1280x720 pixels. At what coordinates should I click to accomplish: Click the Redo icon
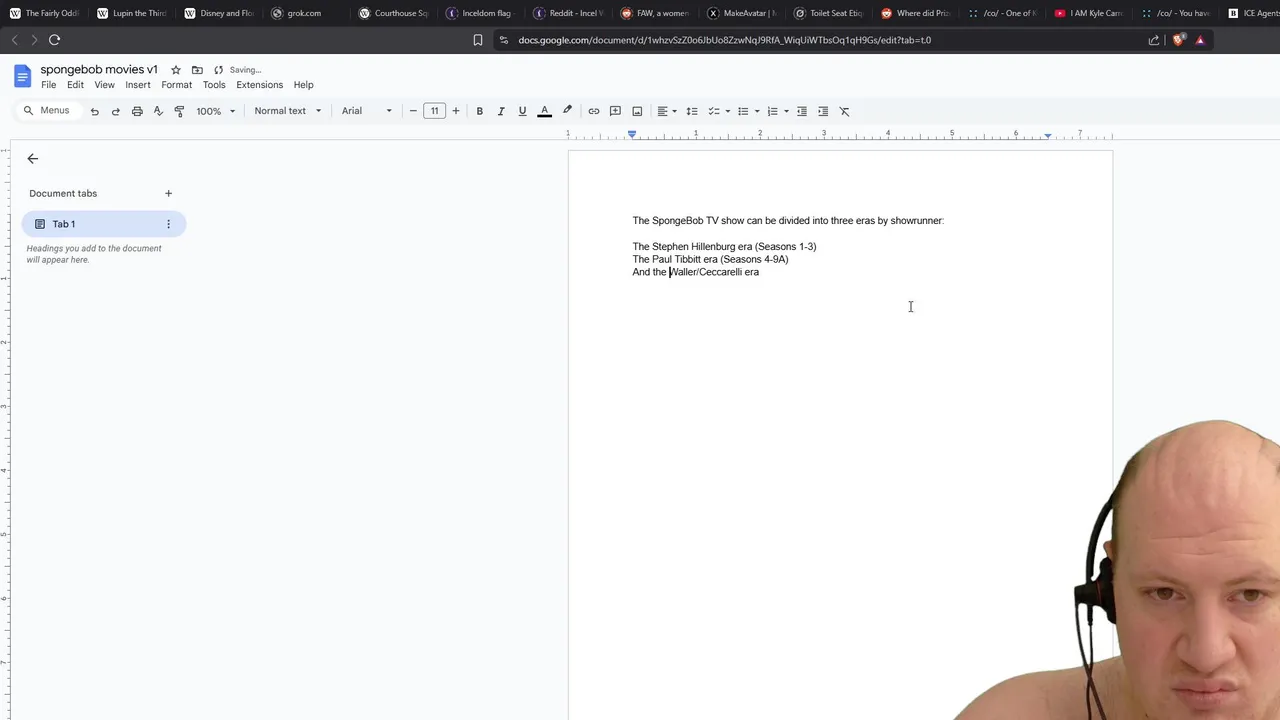tap(116, 111)
